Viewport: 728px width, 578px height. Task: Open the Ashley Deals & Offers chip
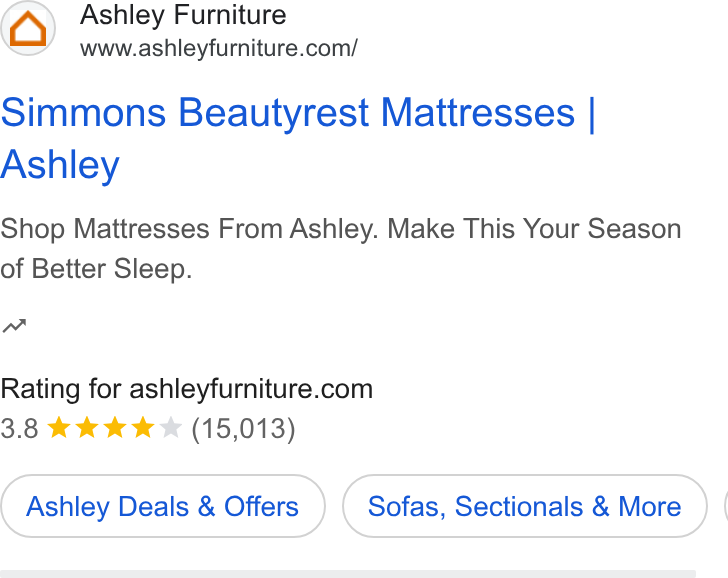coord(162,506)
